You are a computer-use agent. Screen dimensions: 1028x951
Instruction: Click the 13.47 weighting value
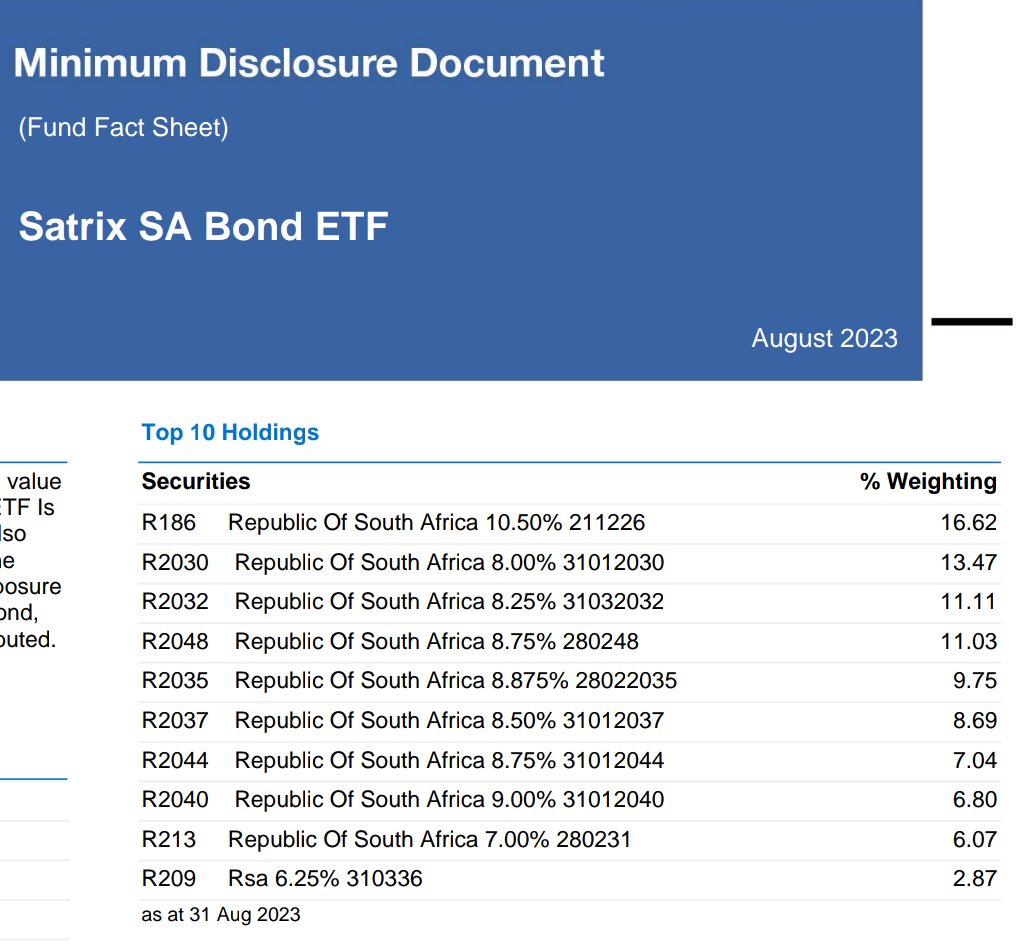tap(968, 562)
